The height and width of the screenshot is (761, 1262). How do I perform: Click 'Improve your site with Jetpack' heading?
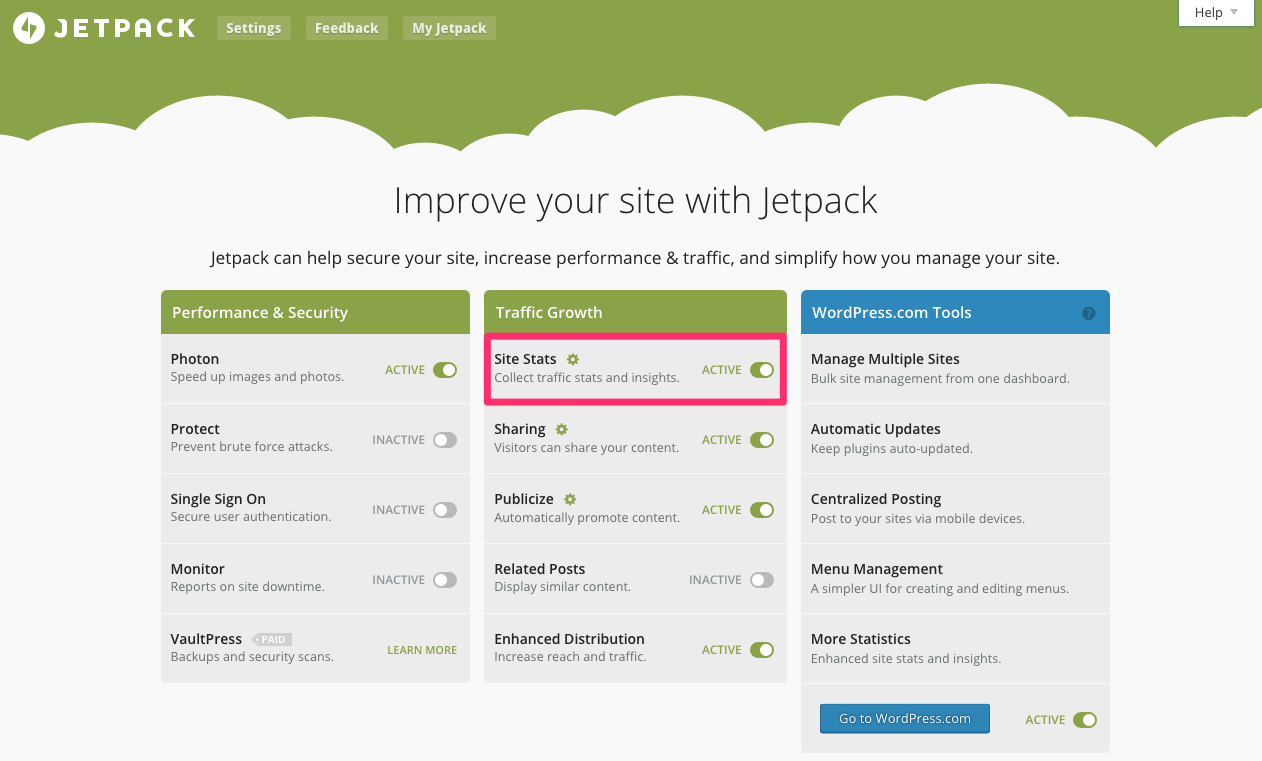635,201
